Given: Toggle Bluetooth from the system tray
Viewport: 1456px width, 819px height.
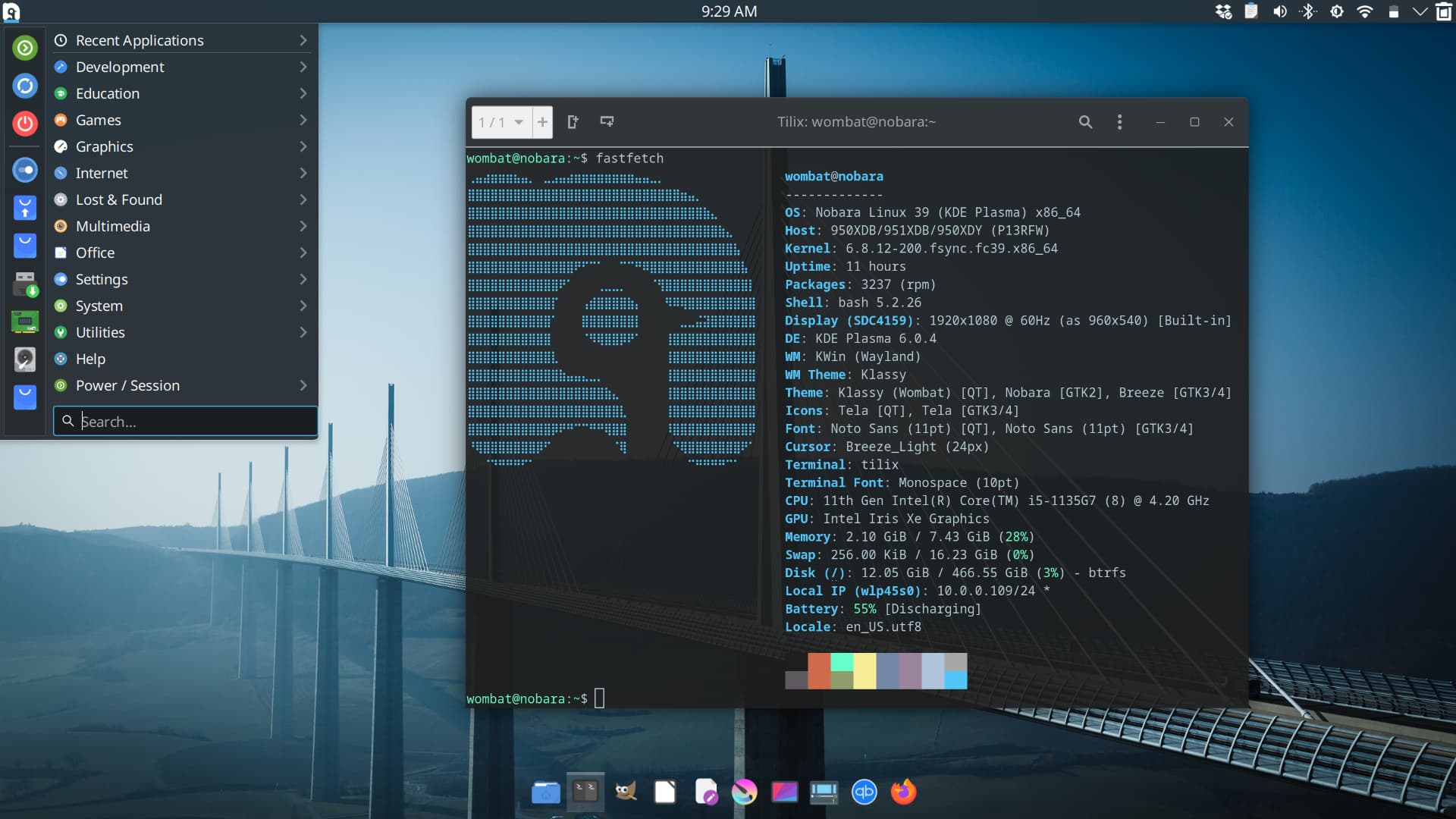Looking at the screenshot, I should [x=1307, y=11].
